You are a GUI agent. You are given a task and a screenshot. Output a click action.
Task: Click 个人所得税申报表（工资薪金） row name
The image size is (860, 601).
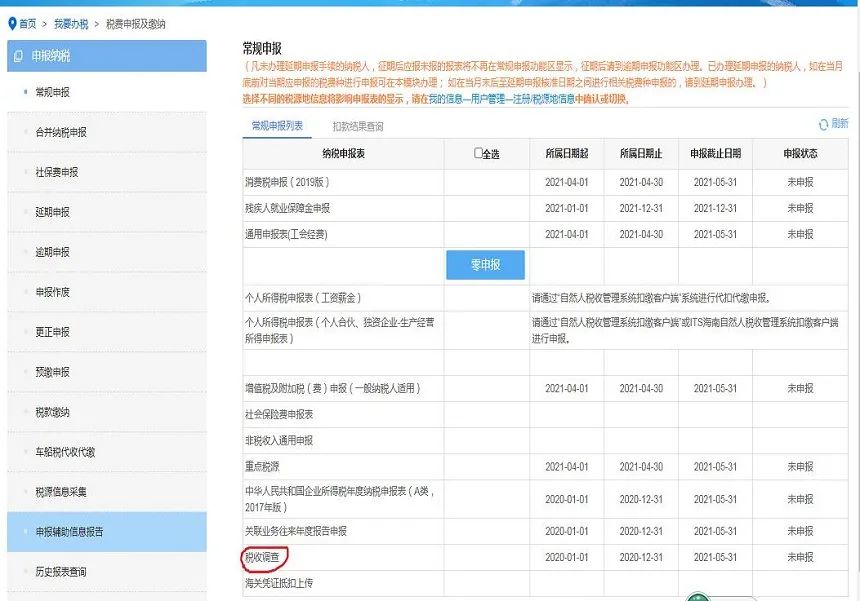tap(303, 298)
